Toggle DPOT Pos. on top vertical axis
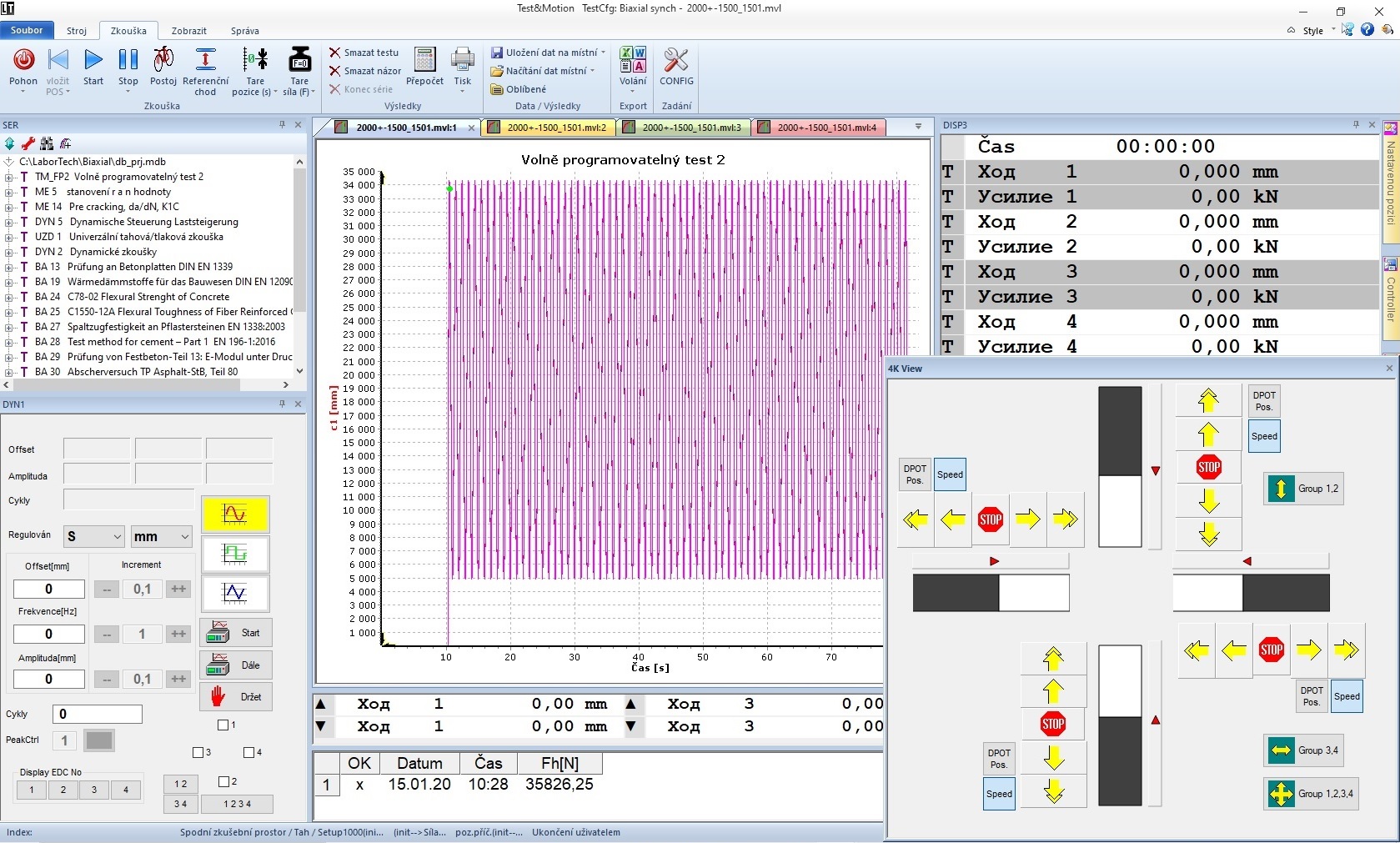This screenshot has width=1400, height=843. (1264, 401)
